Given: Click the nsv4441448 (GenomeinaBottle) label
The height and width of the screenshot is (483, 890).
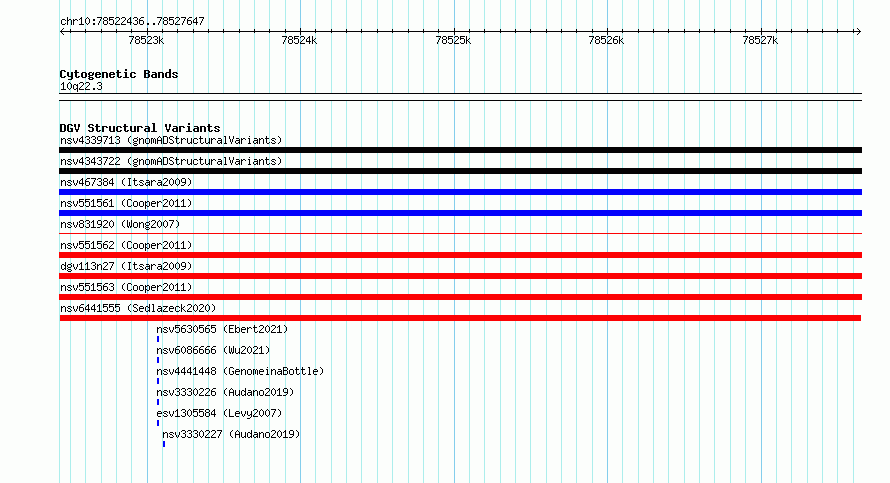Looking at the screenshot, I should tap(240, 371).
